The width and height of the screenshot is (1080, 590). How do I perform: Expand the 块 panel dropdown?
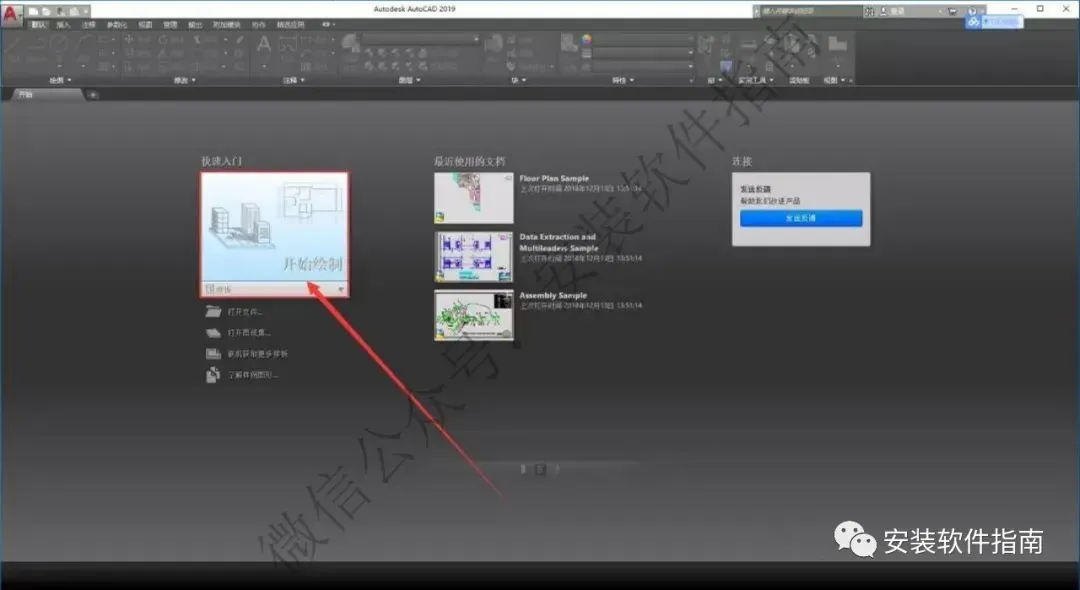(x=519, y=81)
